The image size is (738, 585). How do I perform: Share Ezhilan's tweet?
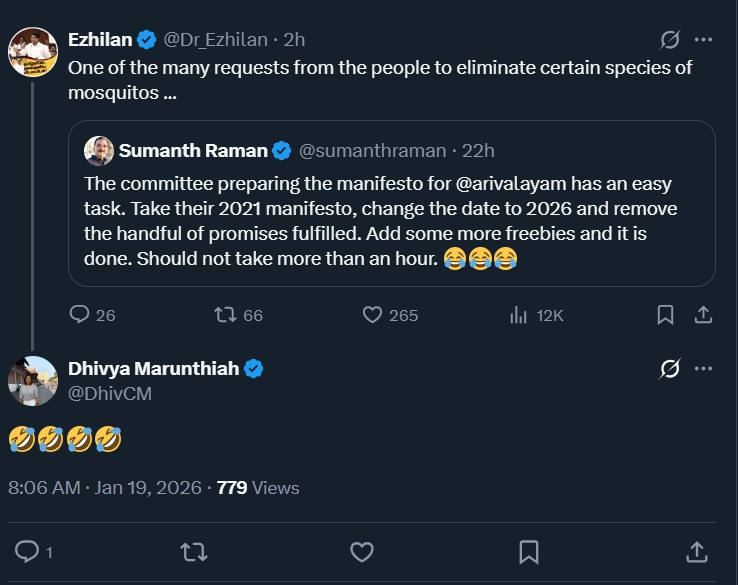click(703, 315)
